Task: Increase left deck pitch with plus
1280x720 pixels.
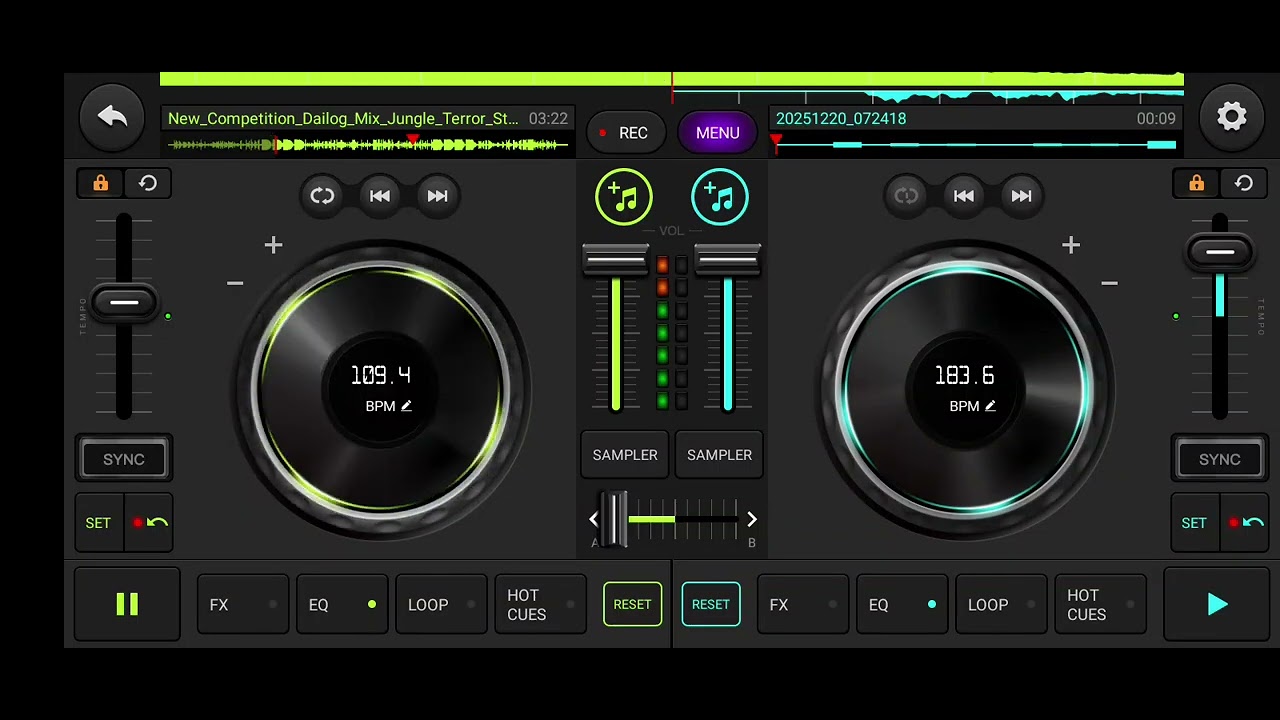Action: [x=273, y=245]
